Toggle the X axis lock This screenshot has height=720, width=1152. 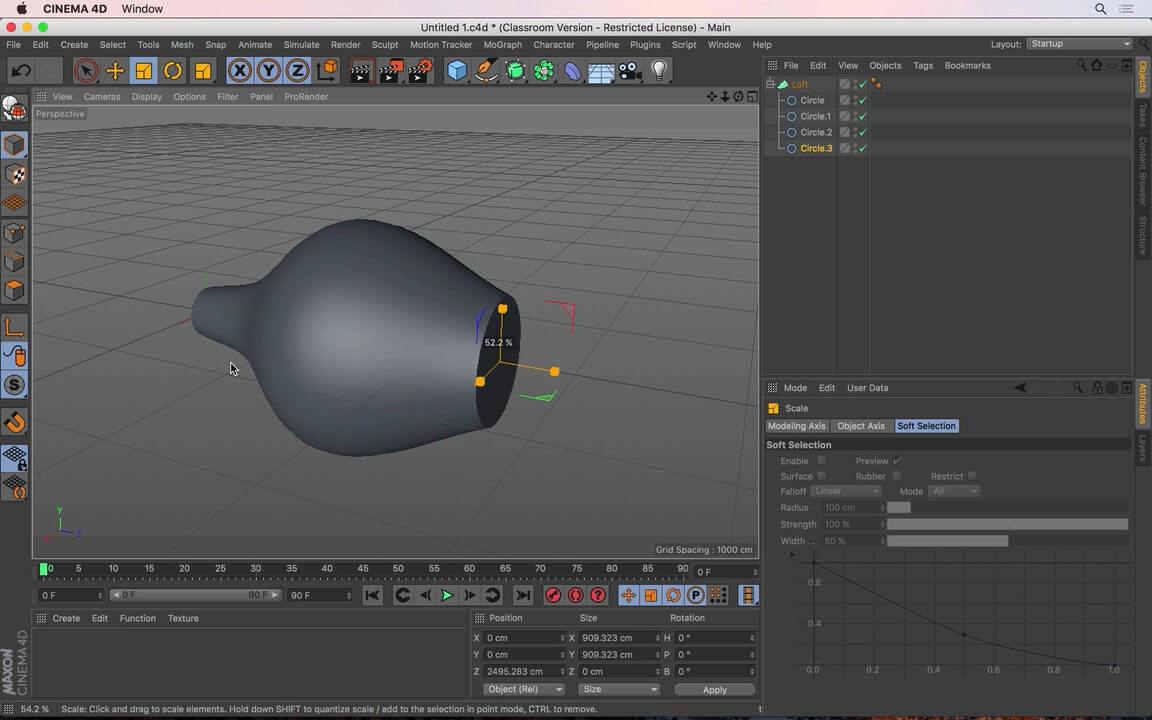(239, 70)
